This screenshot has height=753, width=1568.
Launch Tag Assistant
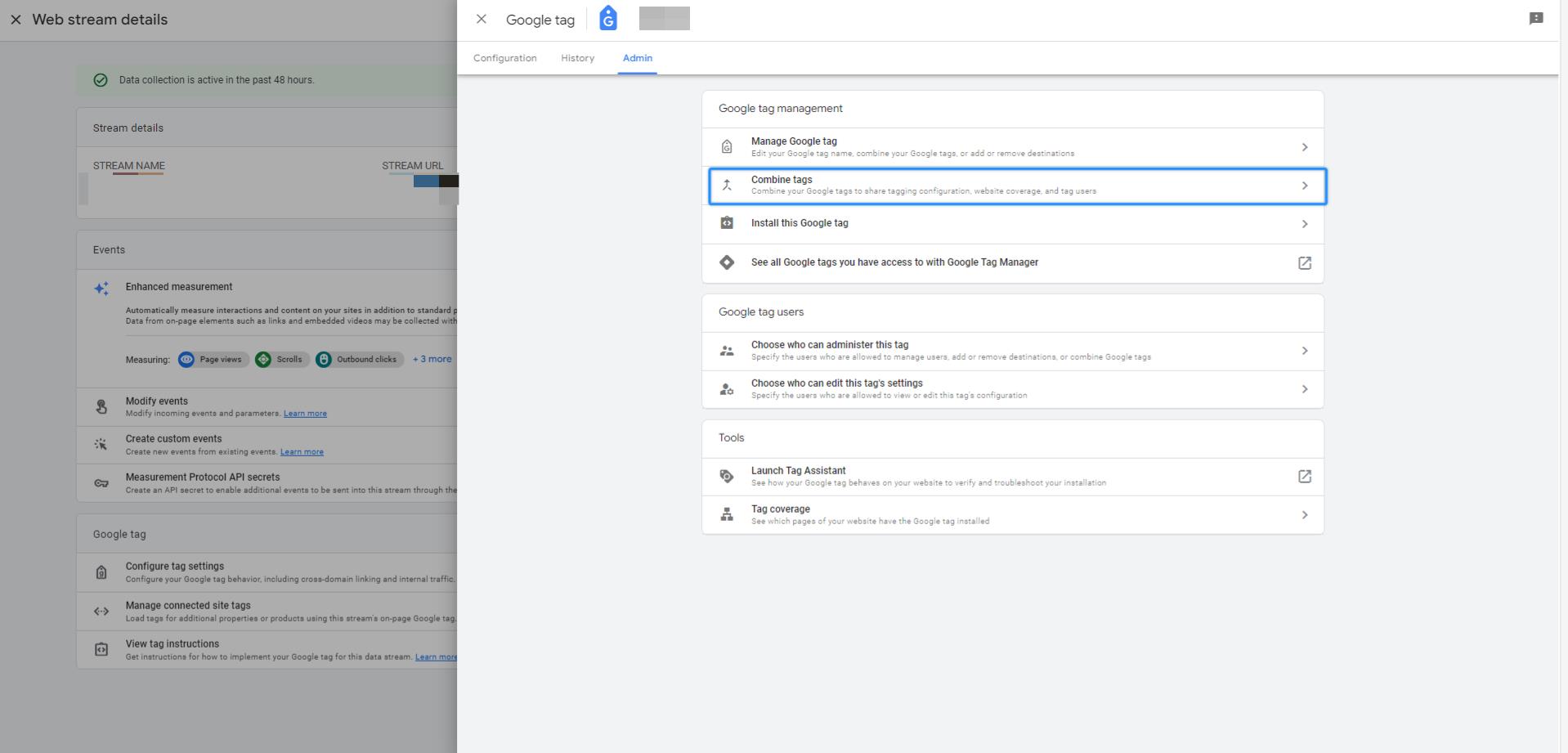[1013, 477]
